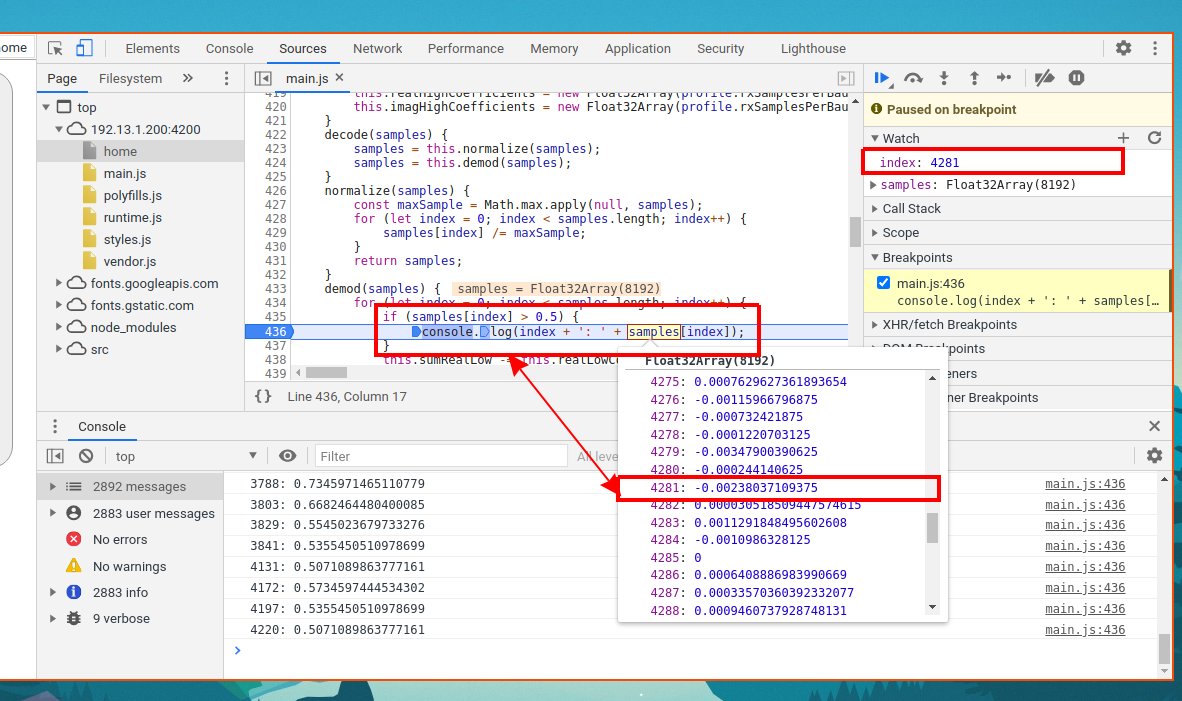The image size is (1182, 701).
Task: Step over next function call
Action: pyautogui.click(x=914, y=78)
